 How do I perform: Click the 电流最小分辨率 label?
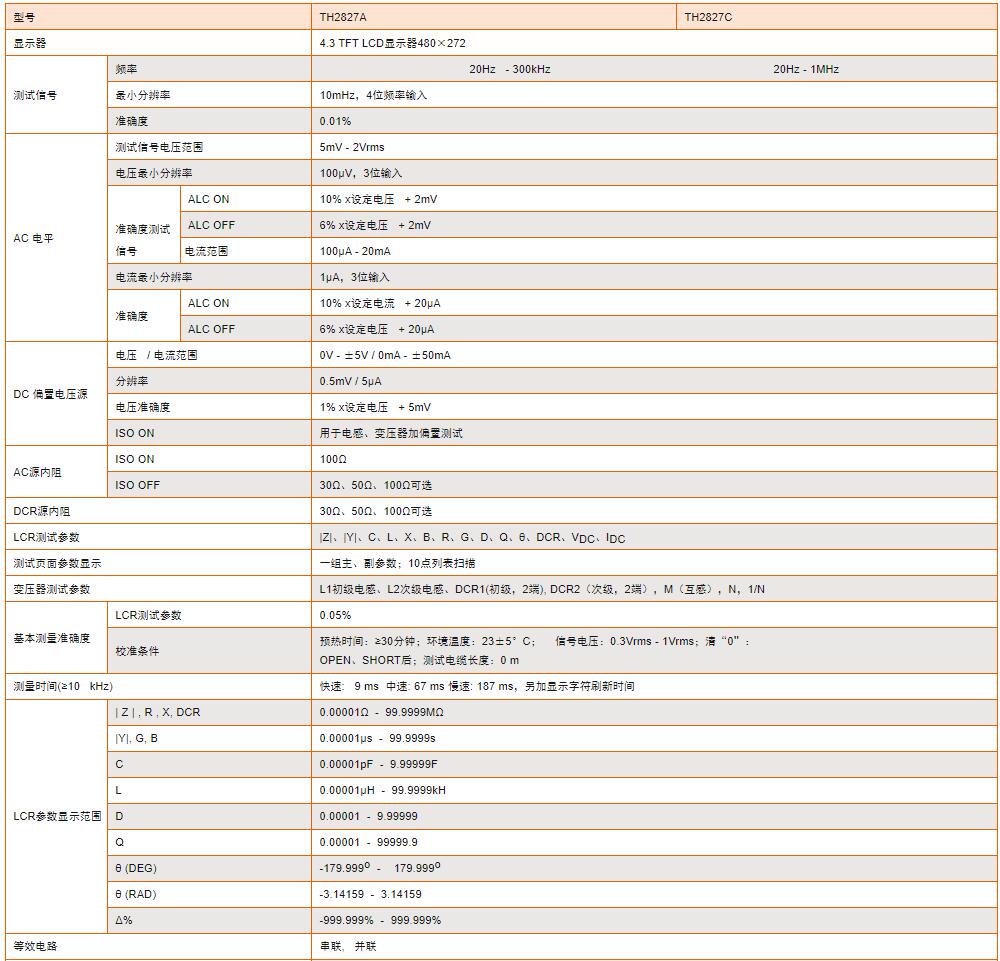pos(154,277)
